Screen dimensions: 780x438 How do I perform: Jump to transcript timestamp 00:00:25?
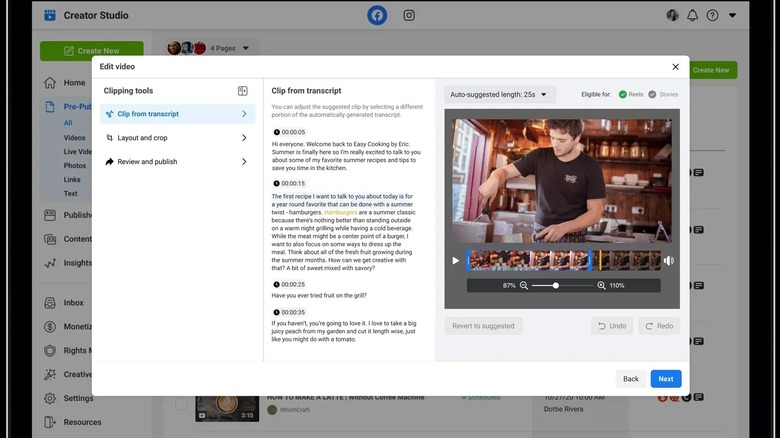click(x=290, y=284)
